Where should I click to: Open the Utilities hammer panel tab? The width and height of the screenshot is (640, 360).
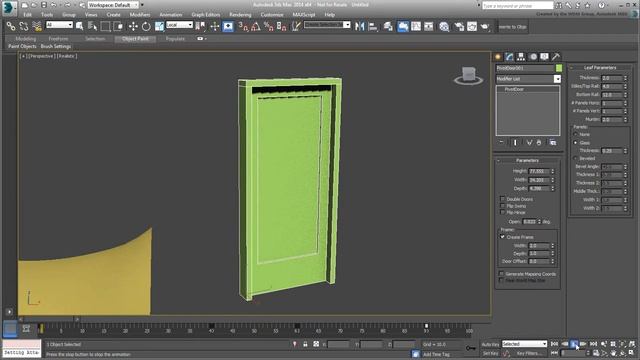point(556,57)
